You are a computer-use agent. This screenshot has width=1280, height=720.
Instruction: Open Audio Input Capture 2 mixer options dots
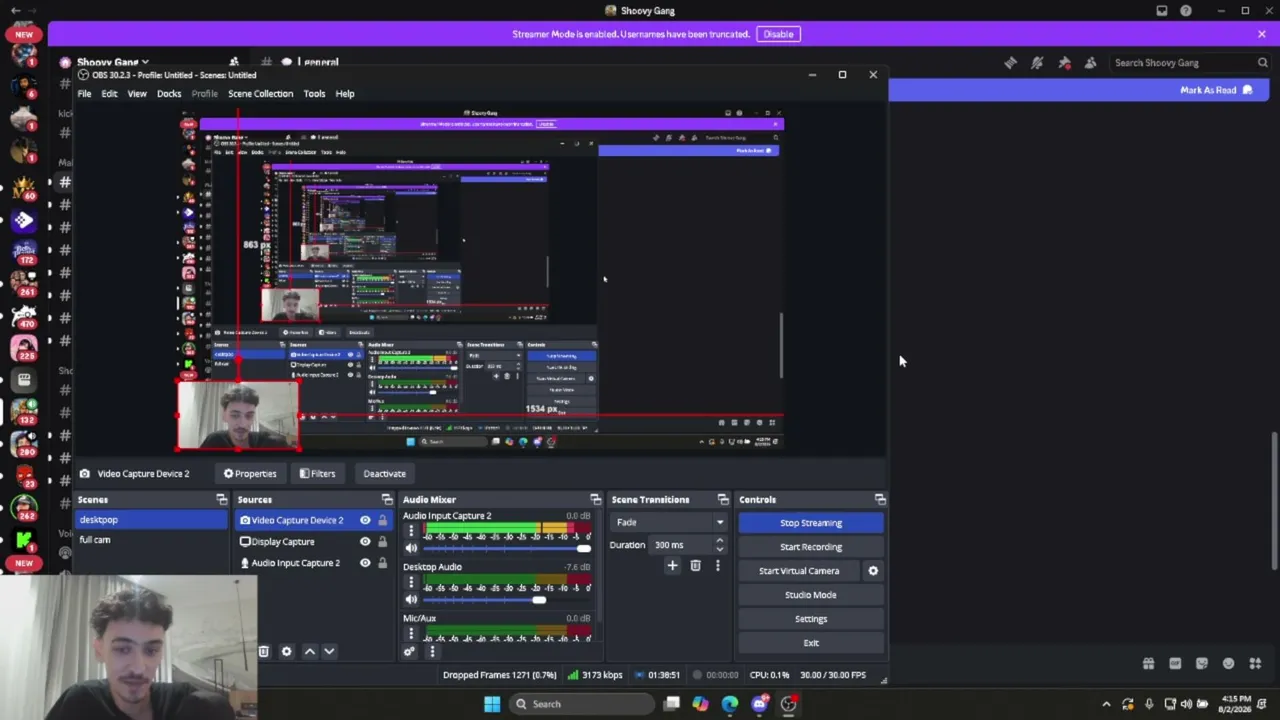coord(410,530)
